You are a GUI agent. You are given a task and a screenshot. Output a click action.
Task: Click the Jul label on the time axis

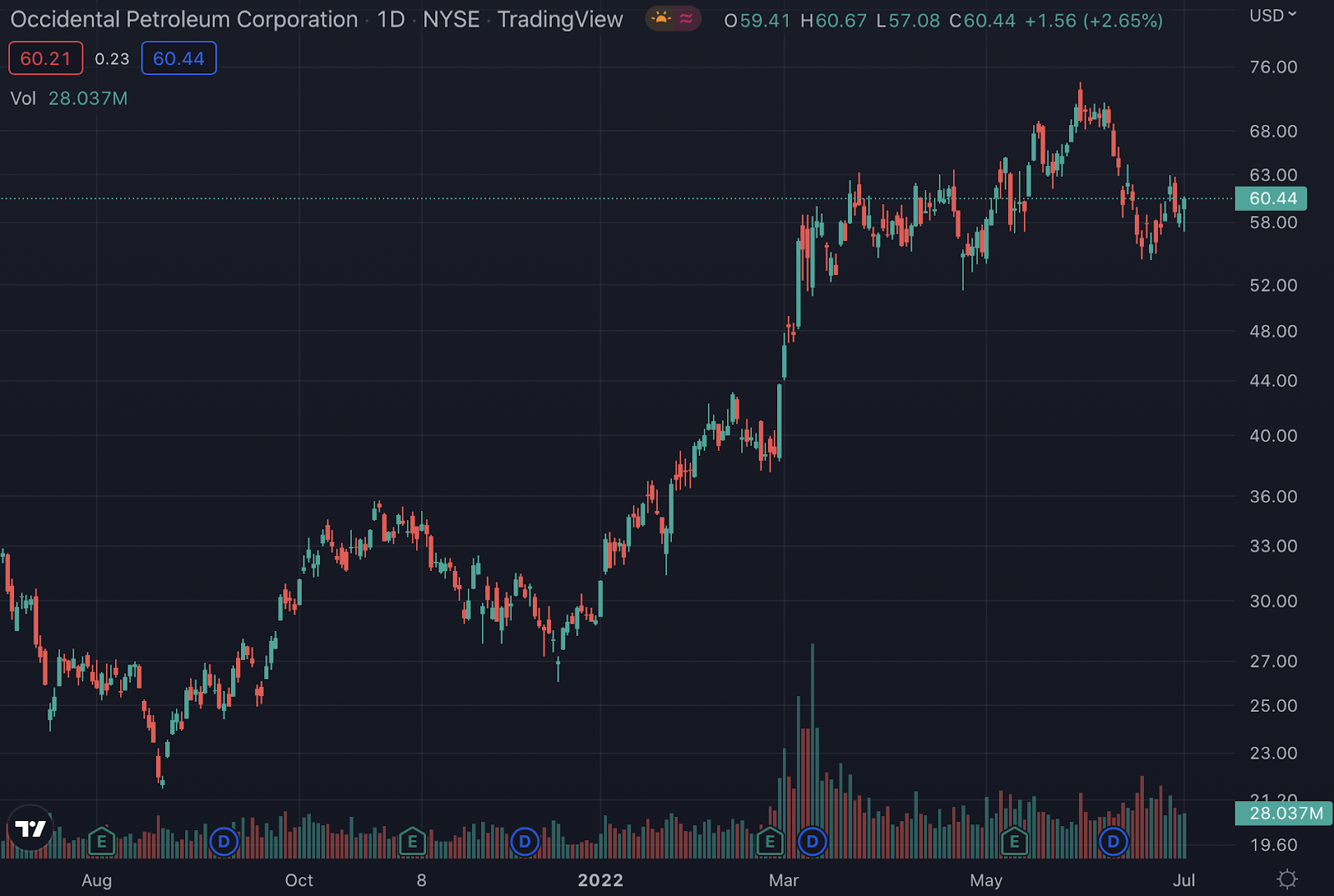pyautogui.click(x=1184, y=880)
